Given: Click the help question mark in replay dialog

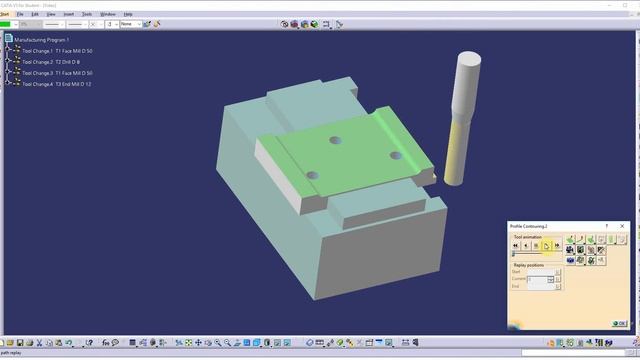Looking at the screenshot, I should (607, 226).
